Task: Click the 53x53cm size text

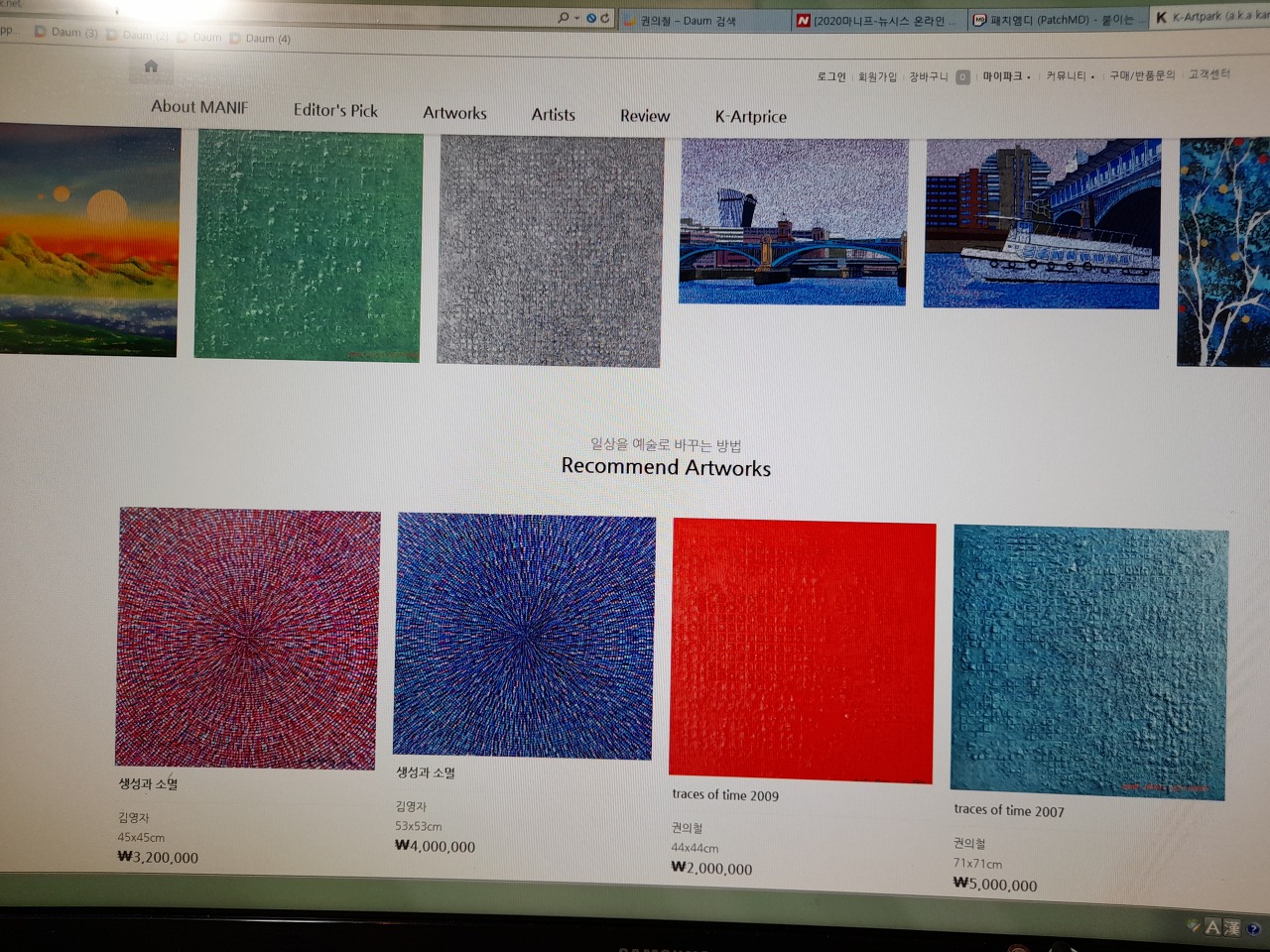Action: click(x=419, y=826)
